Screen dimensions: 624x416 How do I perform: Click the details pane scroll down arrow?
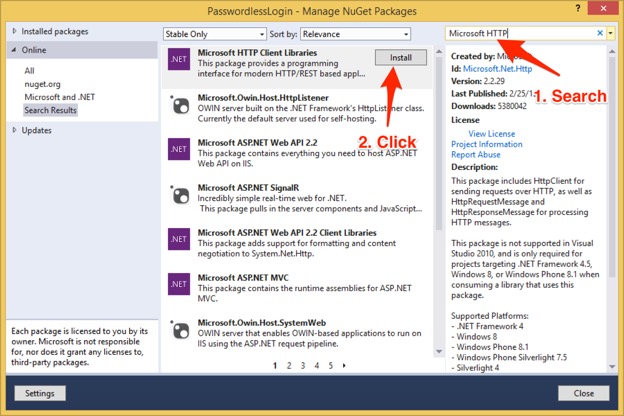coord(612,367)
